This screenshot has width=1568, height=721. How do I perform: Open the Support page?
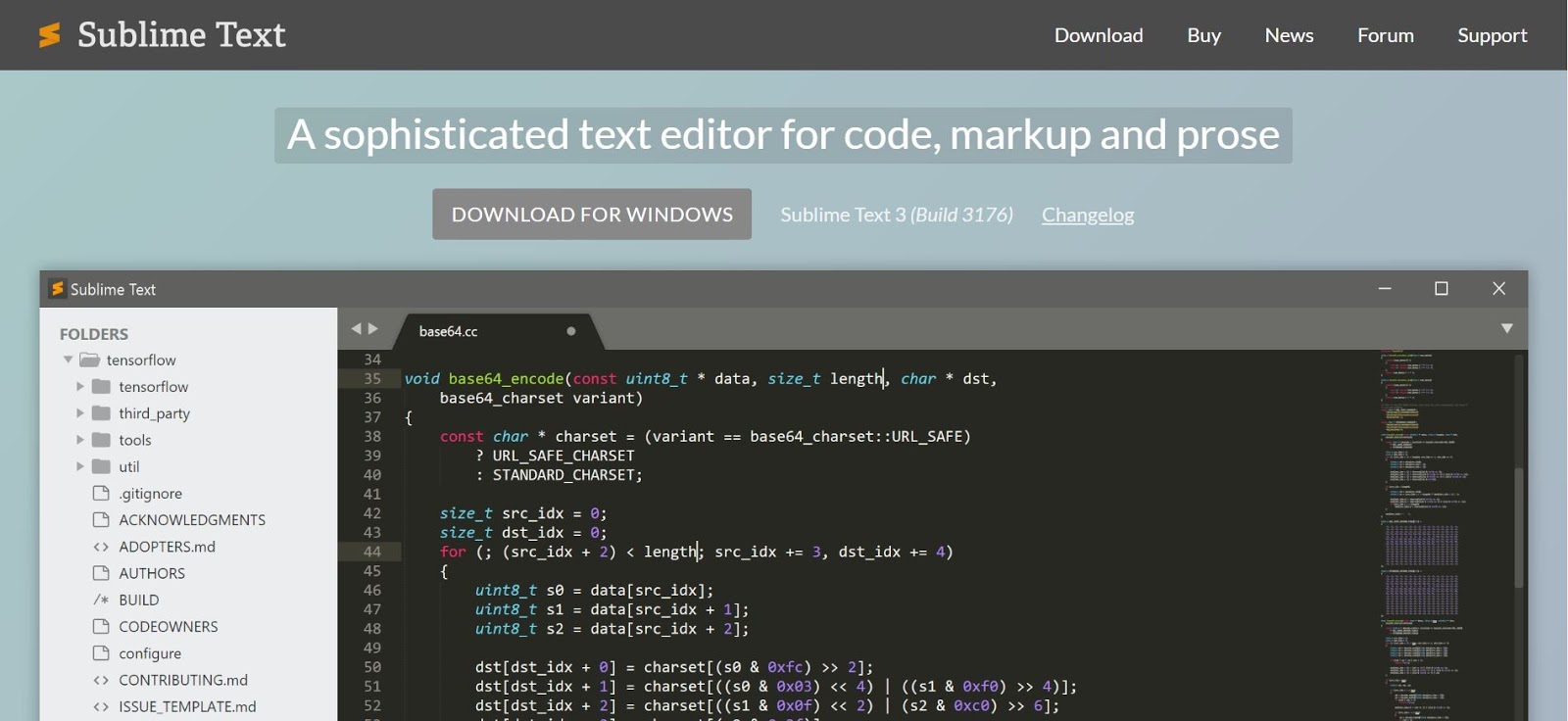click(x=1492, y=35)
